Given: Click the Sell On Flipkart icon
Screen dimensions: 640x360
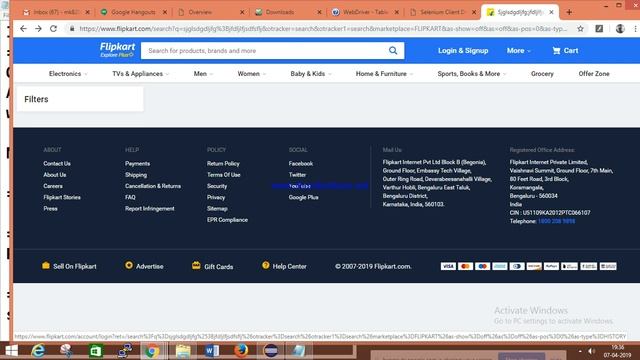Looking at the screenshot, I should 46,265.
